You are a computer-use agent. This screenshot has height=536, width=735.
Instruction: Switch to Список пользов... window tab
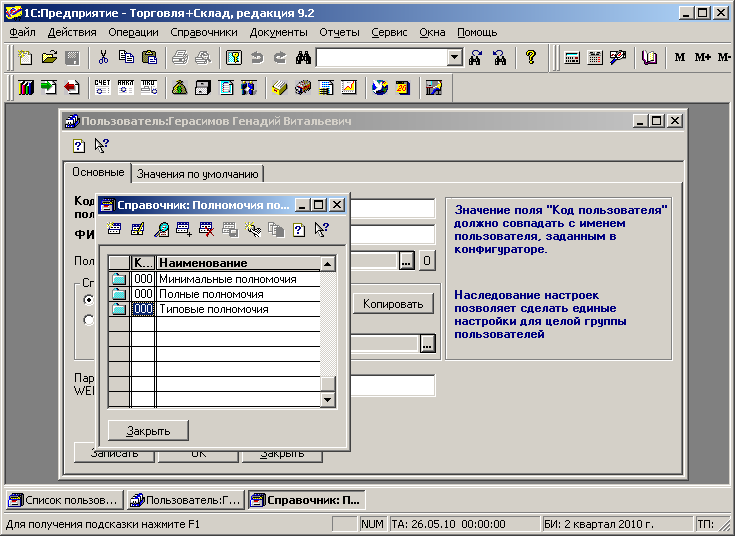click(65, 500)
